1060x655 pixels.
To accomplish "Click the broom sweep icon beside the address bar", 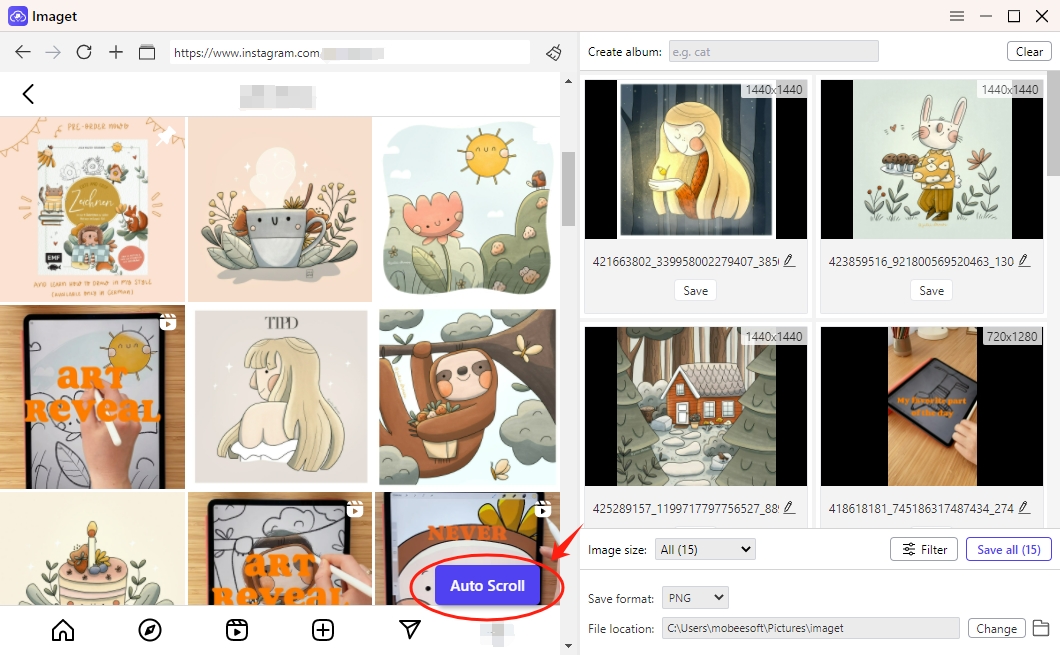I will click(554, 52).
